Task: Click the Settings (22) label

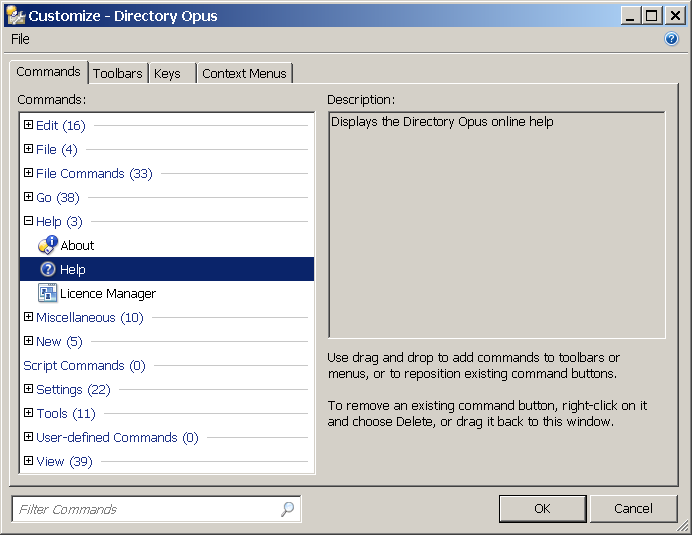Action: coord(73,389)
